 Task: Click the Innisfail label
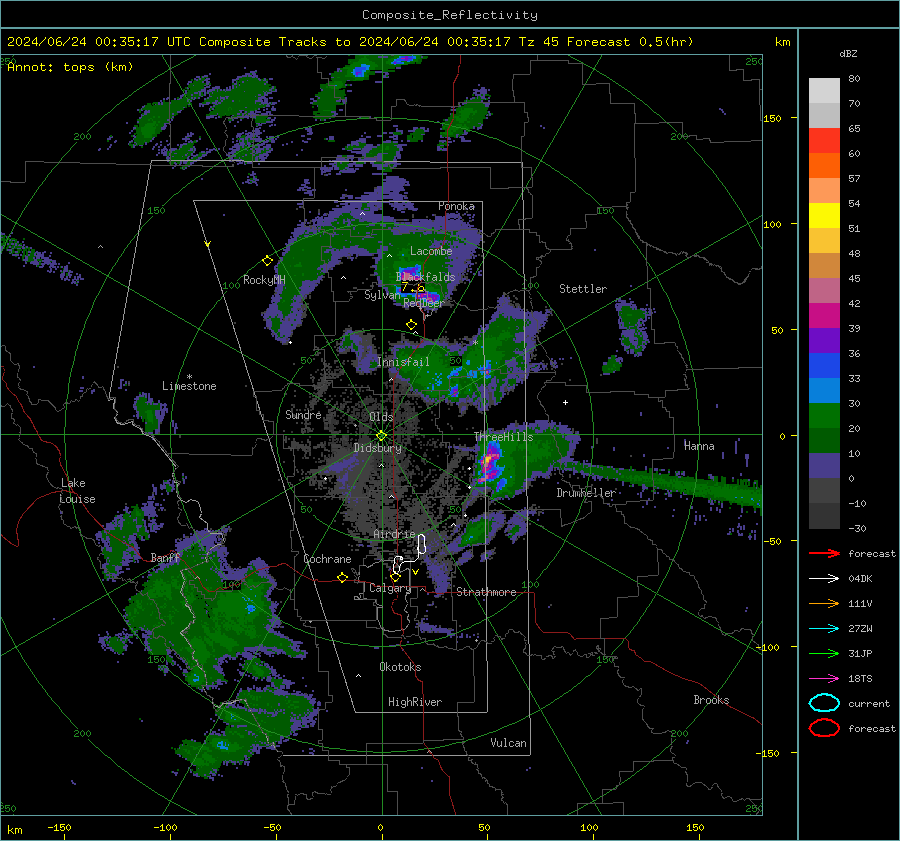(x=403, y=362)
